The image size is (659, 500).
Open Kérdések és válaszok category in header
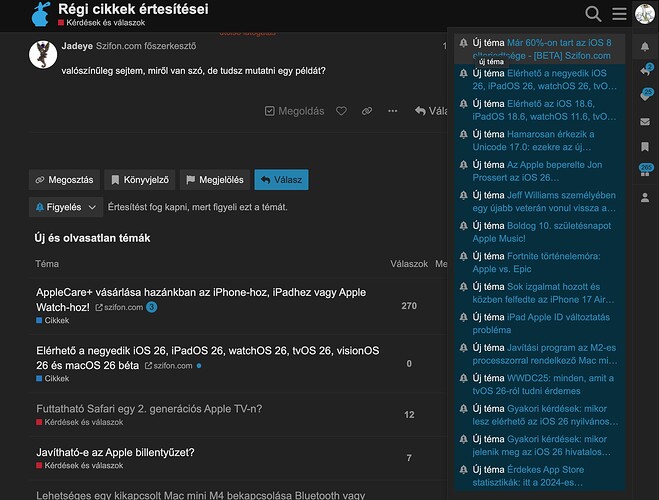[x=101, y=23]
